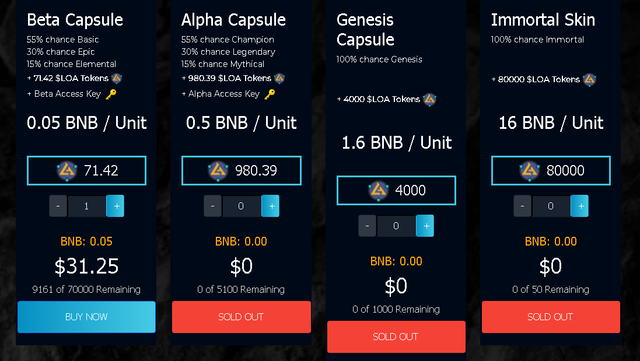Click the Immortal Skin SOLD OUT button
Screen dimensions: 640x361
[551, 317]
